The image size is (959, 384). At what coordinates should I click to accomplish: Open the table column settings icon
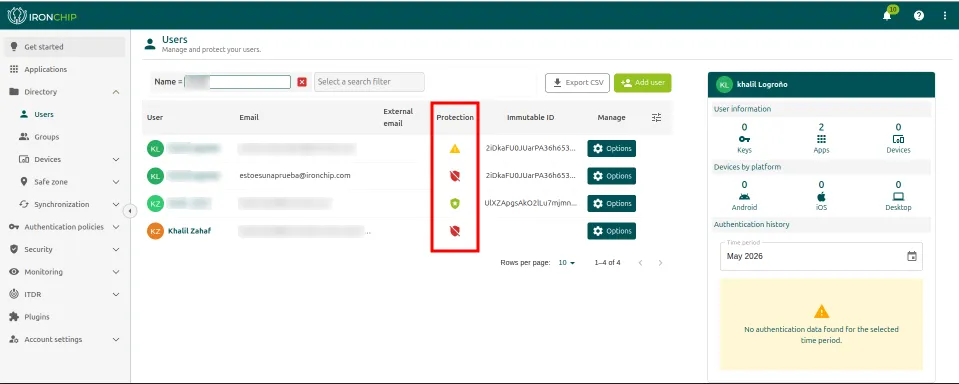pos(656,117)
